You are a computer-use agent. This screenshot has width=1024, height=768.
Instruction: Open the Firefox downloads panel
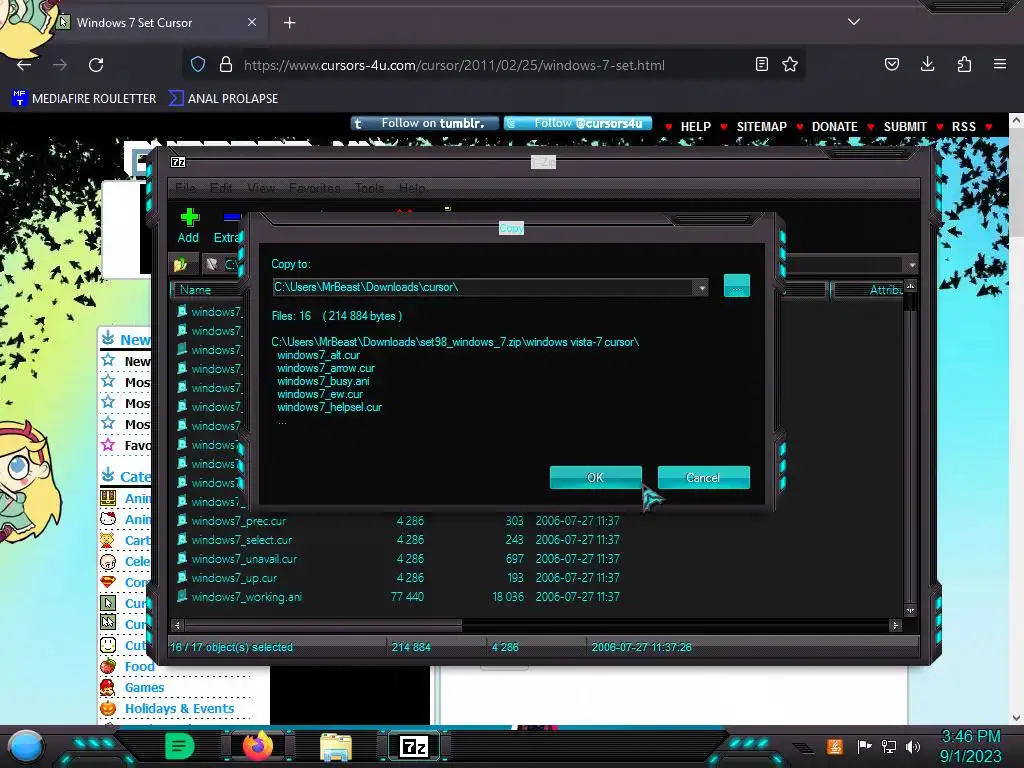927,64
